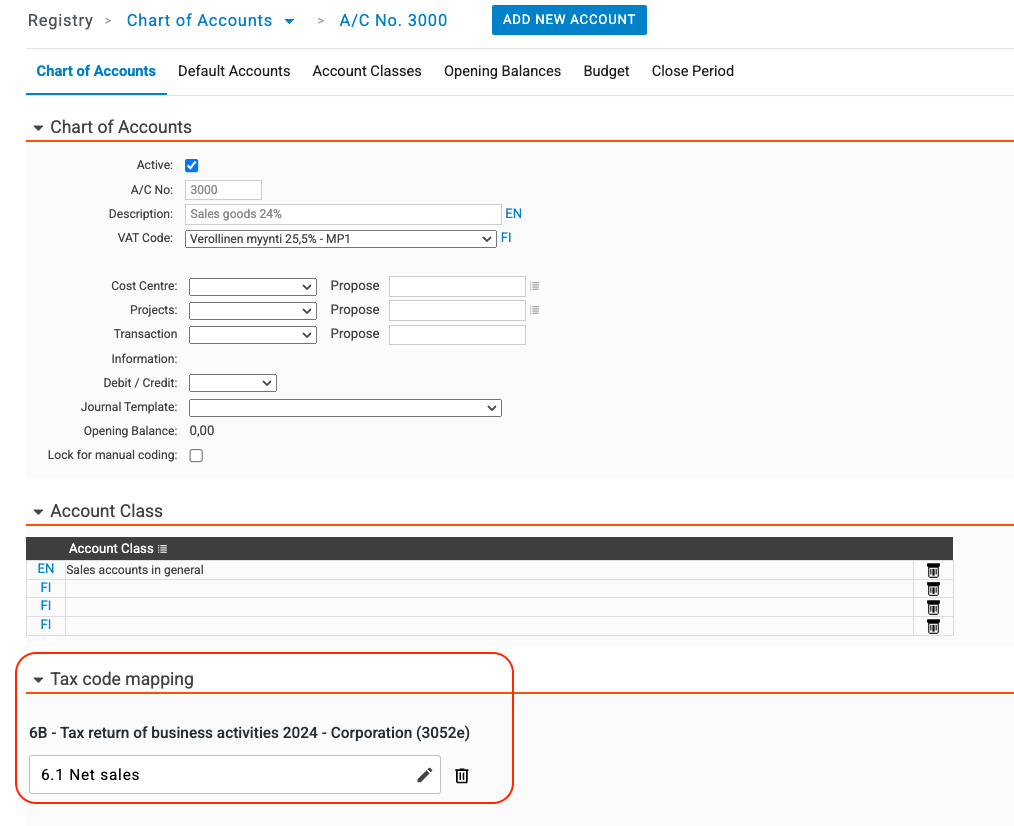1014x826 pixels.
Task: Delete the 6.1 Net sales tax code mapping
Action: [462, 775]
